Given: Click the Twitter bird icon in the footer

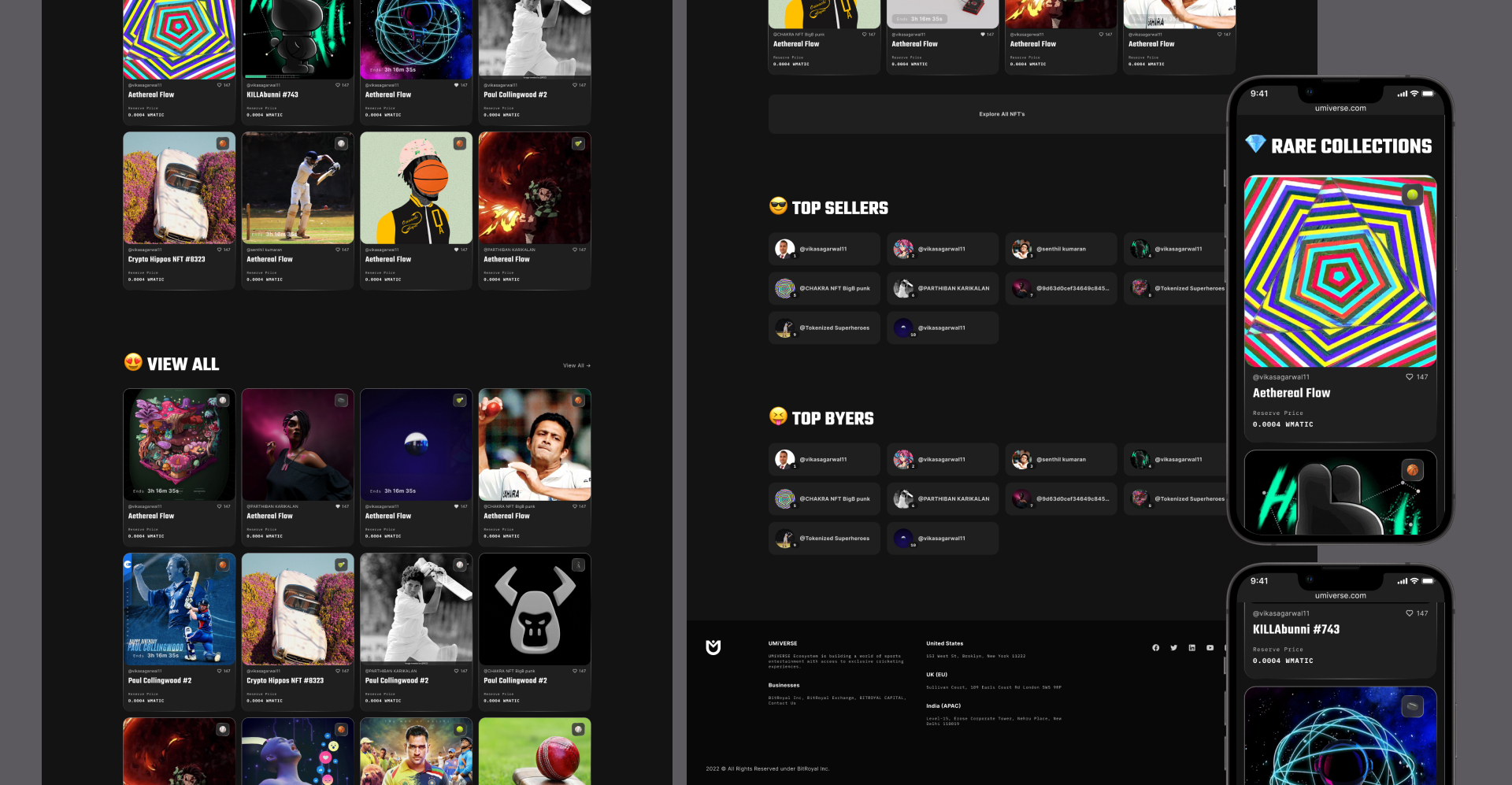Looking at the screenshot, I should [x=1173, y=648].
